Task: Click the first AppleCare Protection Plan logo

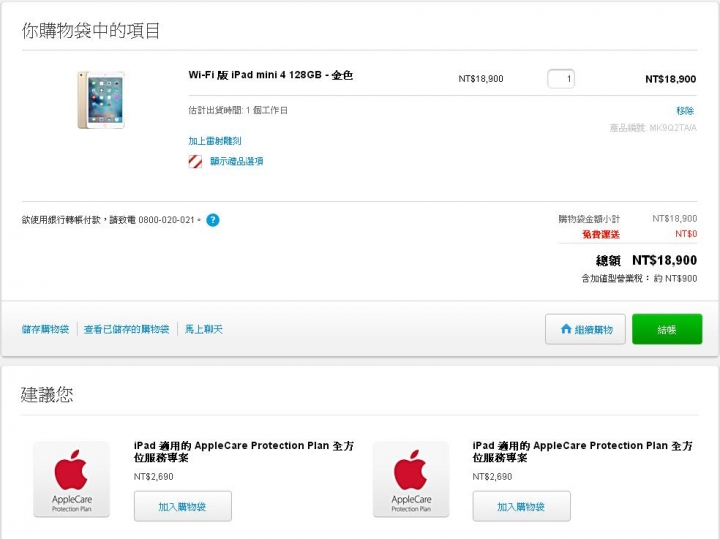Action: click(72, 479)
